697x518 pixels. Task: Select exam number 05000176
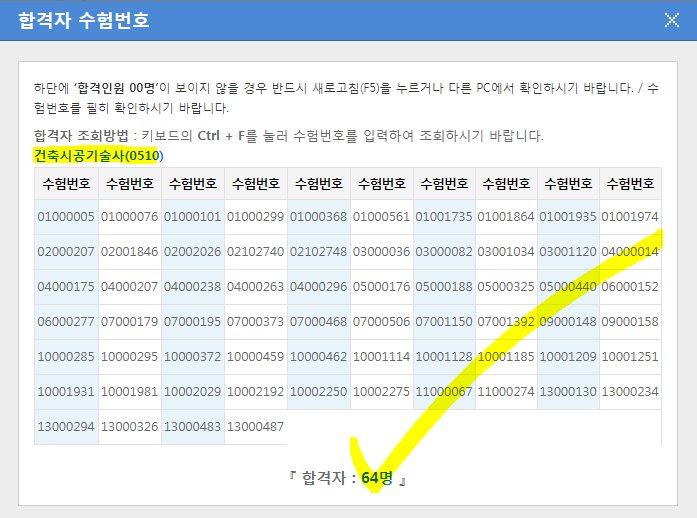coord(381,286)
